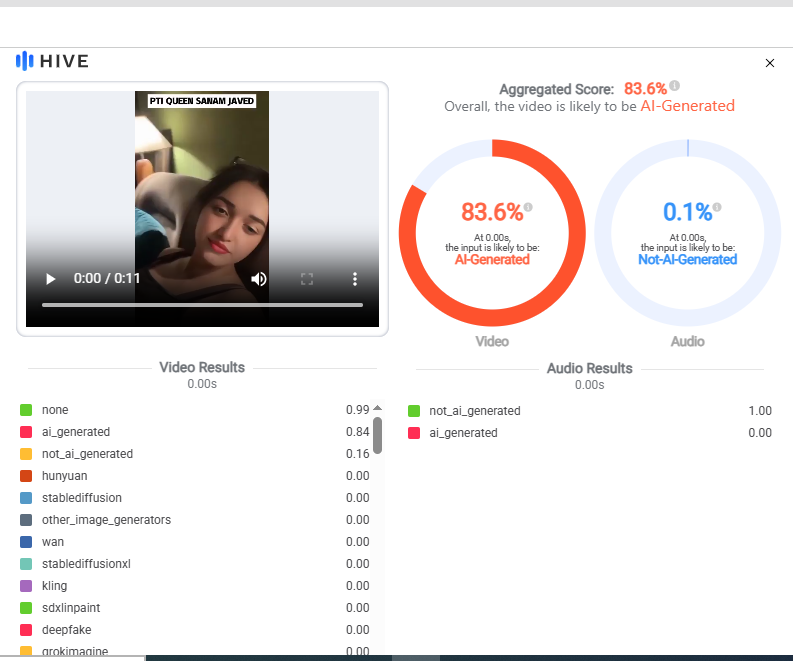Click yellow swatch beside video not_ai_generated
The image size is (793, 661).
click(x=26, y=454)
